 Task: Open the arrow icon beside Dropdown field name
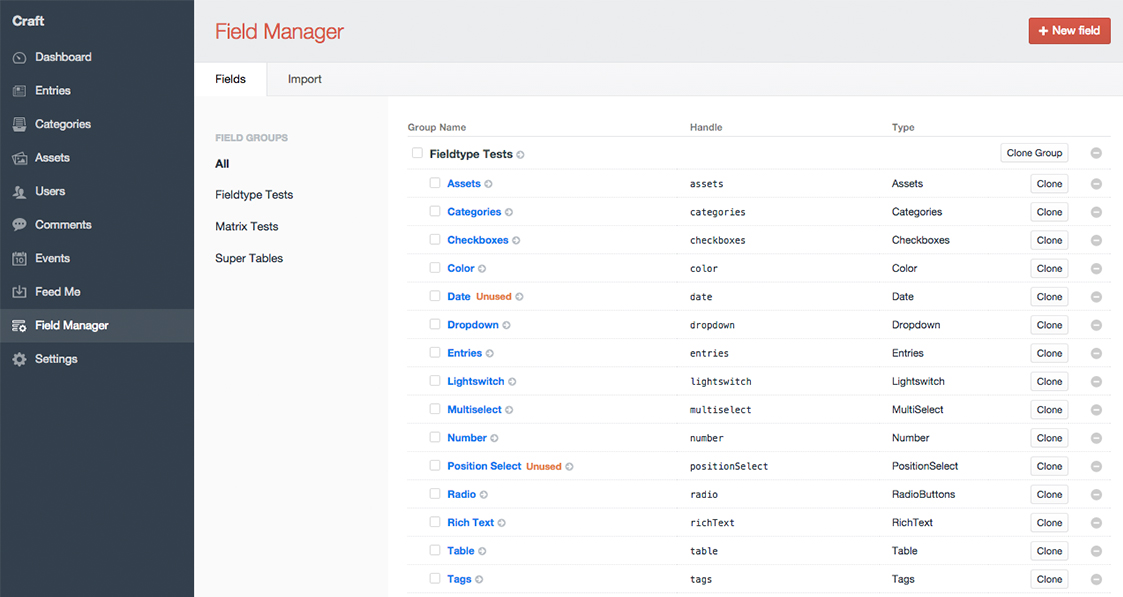[x=506, y=325]
